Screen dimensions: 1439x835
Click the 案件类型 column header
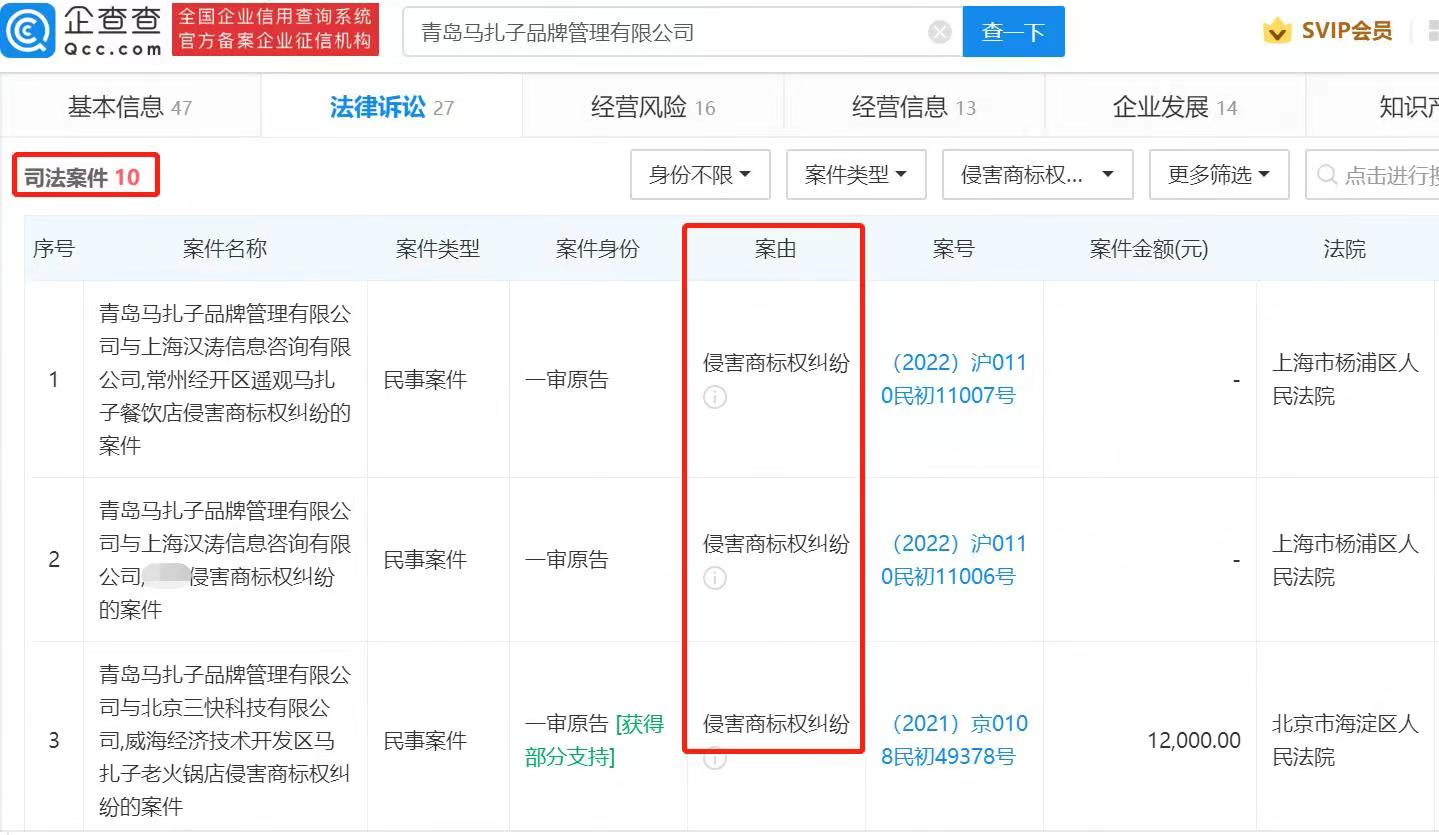[x=438, y=249]
